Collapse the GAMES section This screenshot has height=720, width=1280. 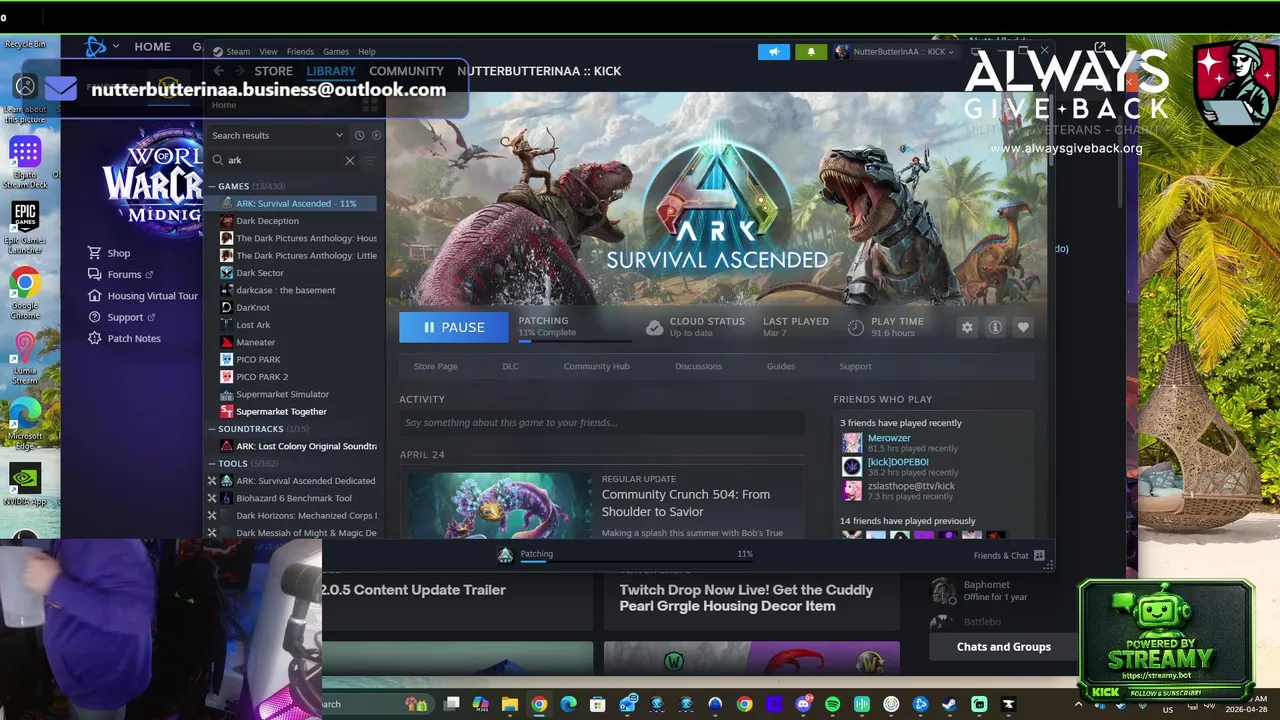pyautogui.click(x=213, y=186)
